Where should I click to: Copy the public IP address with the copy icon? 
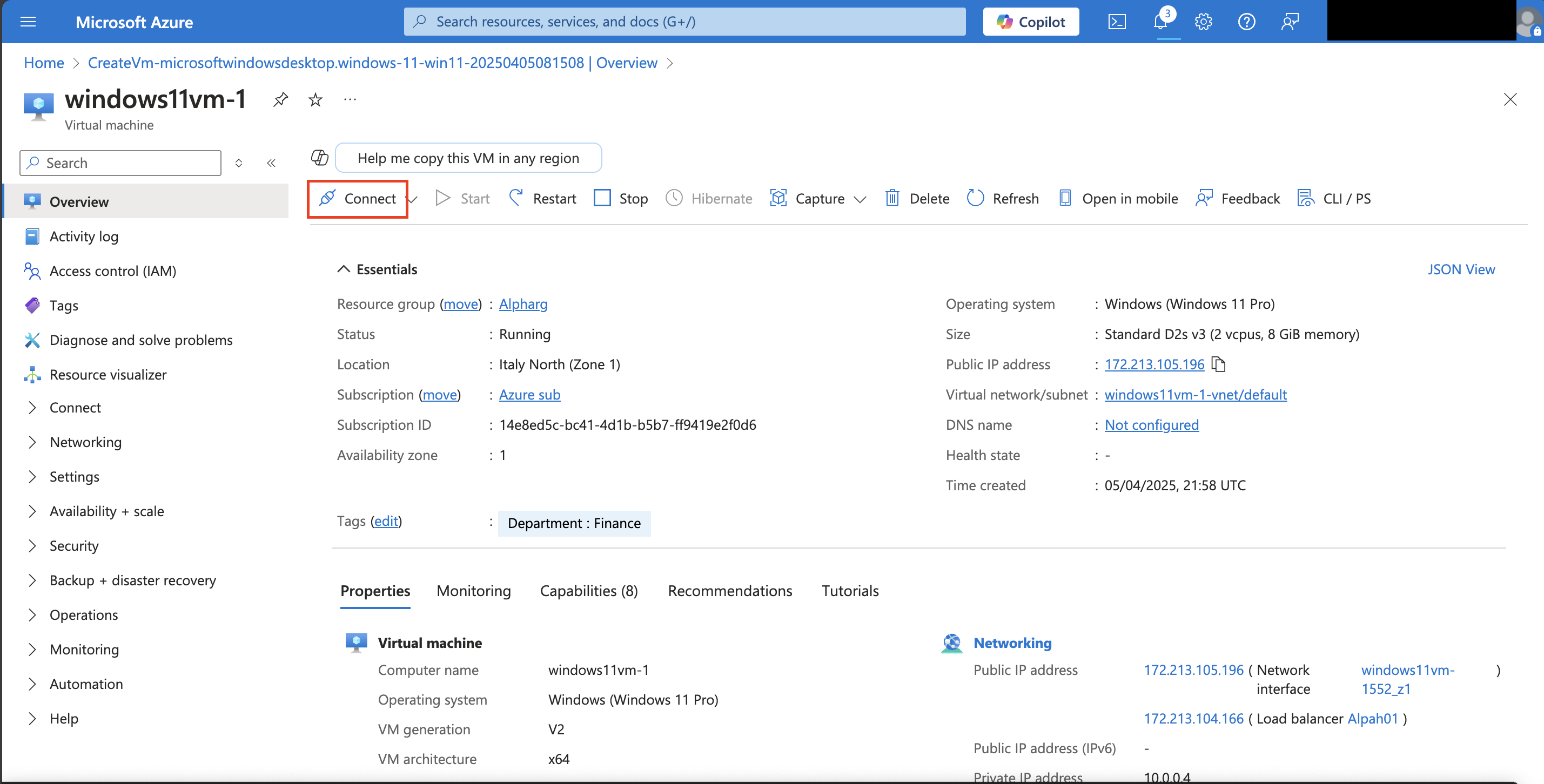[1219, 364]
